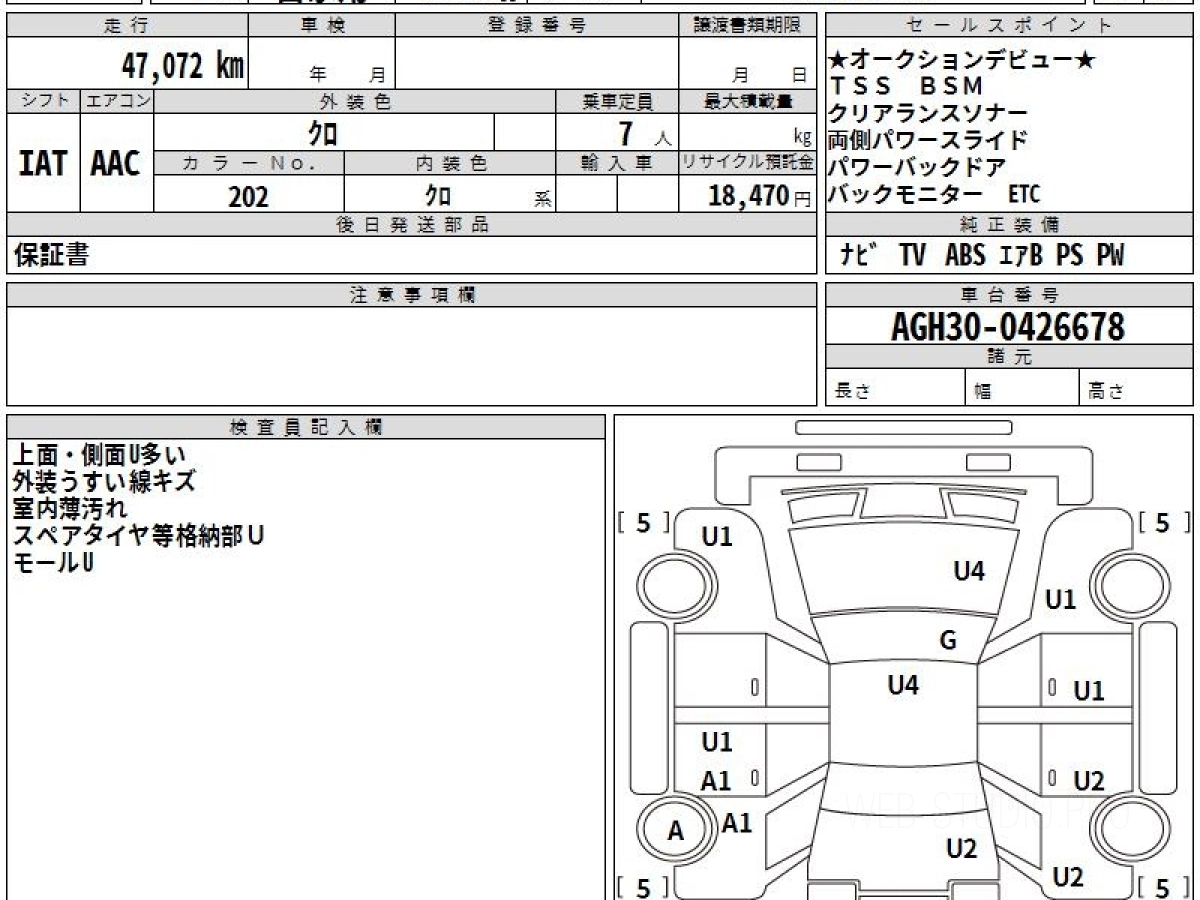Screen dimensions: 1200x900
Task: Select the ナビ TV ABS equipment line
Action: pos(981,255)
